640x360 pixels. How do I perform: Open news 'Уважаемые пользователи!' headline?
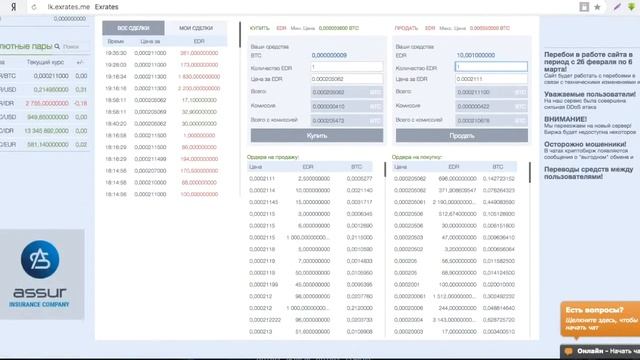coord(590,94)
